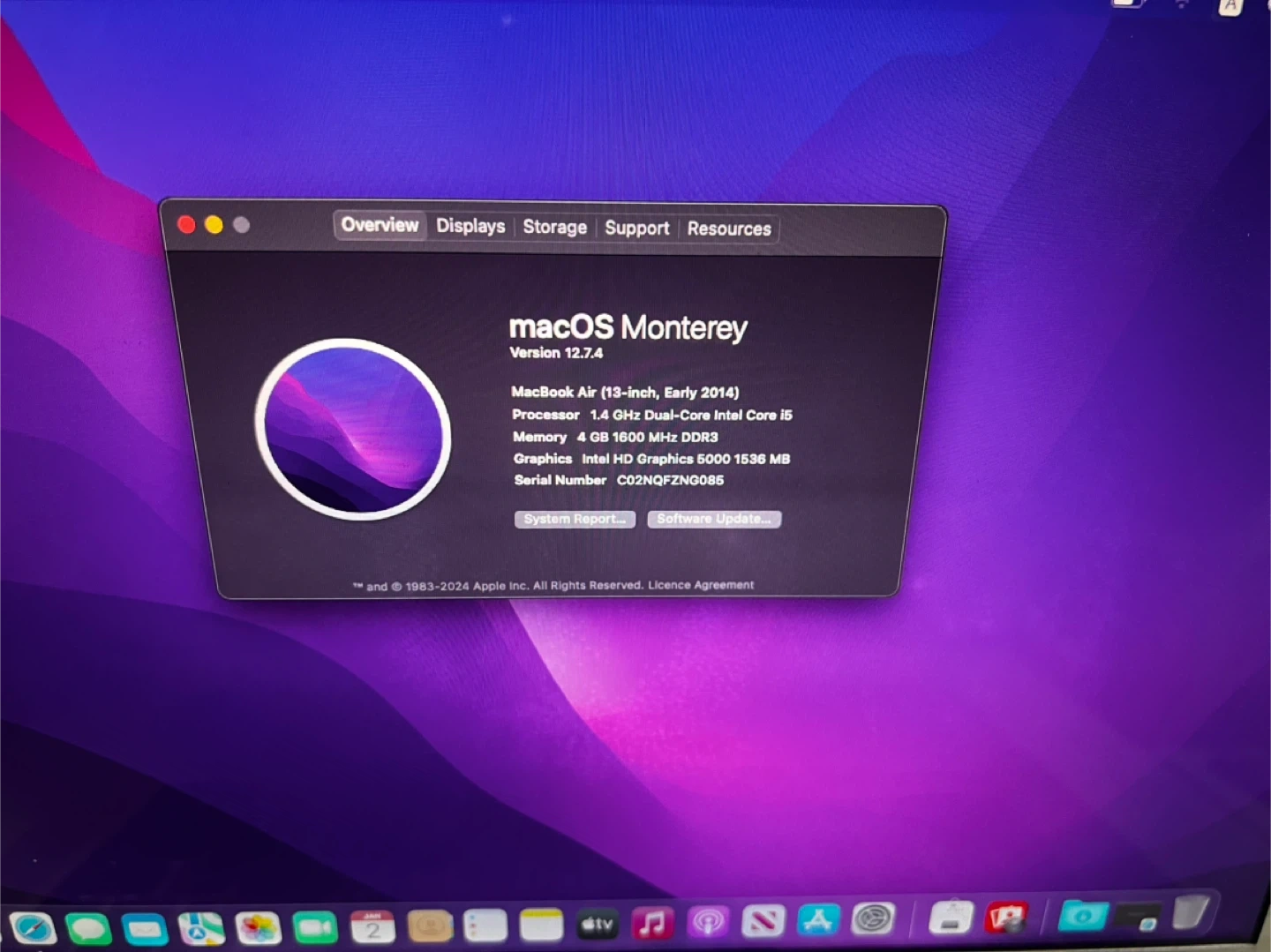The image size is (1271, 952).
Task: Open Podcasts from the dock
Action: click(x=708, y=923)
